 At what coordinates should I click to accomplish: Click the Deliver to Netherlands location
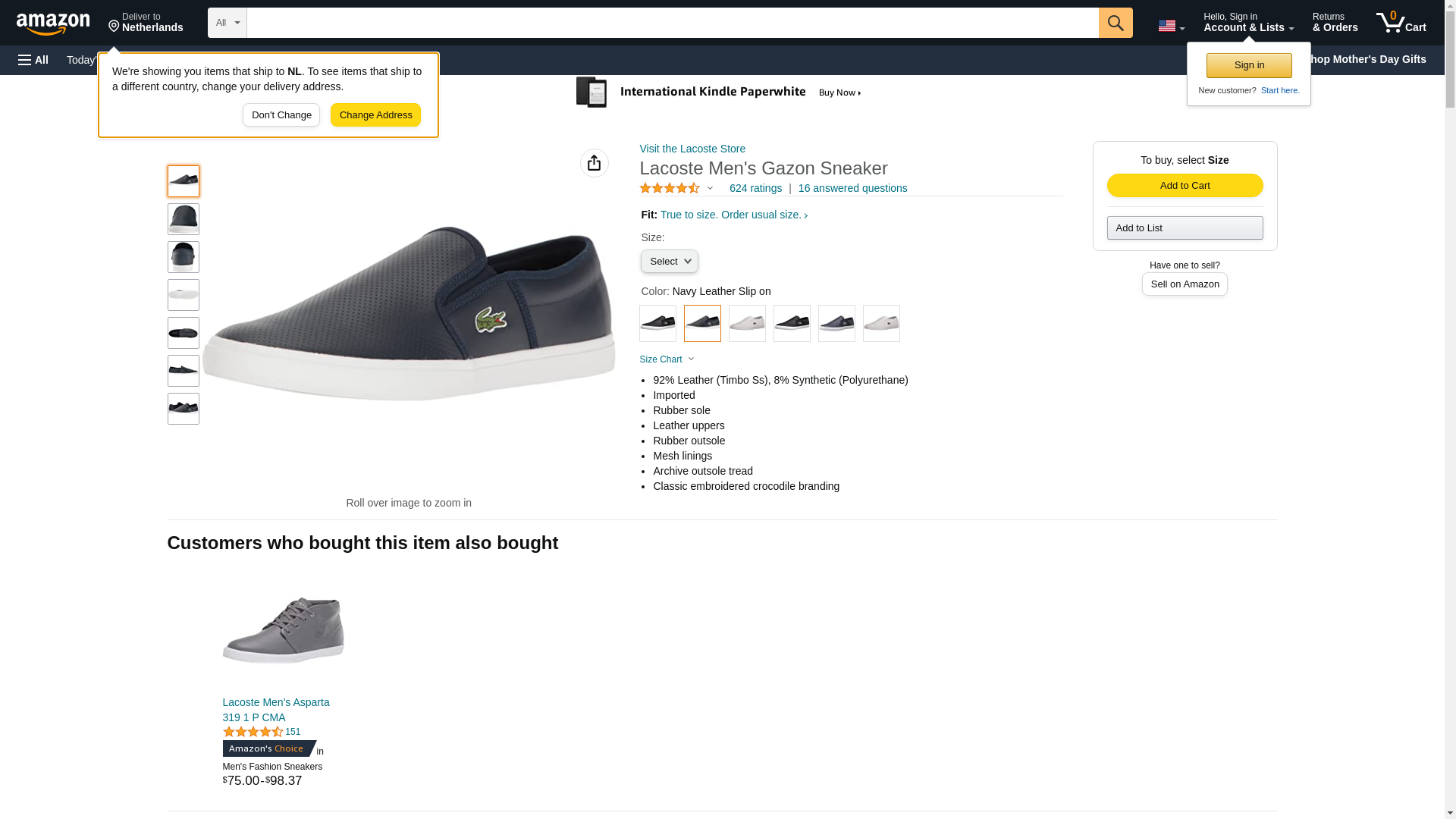146,23
